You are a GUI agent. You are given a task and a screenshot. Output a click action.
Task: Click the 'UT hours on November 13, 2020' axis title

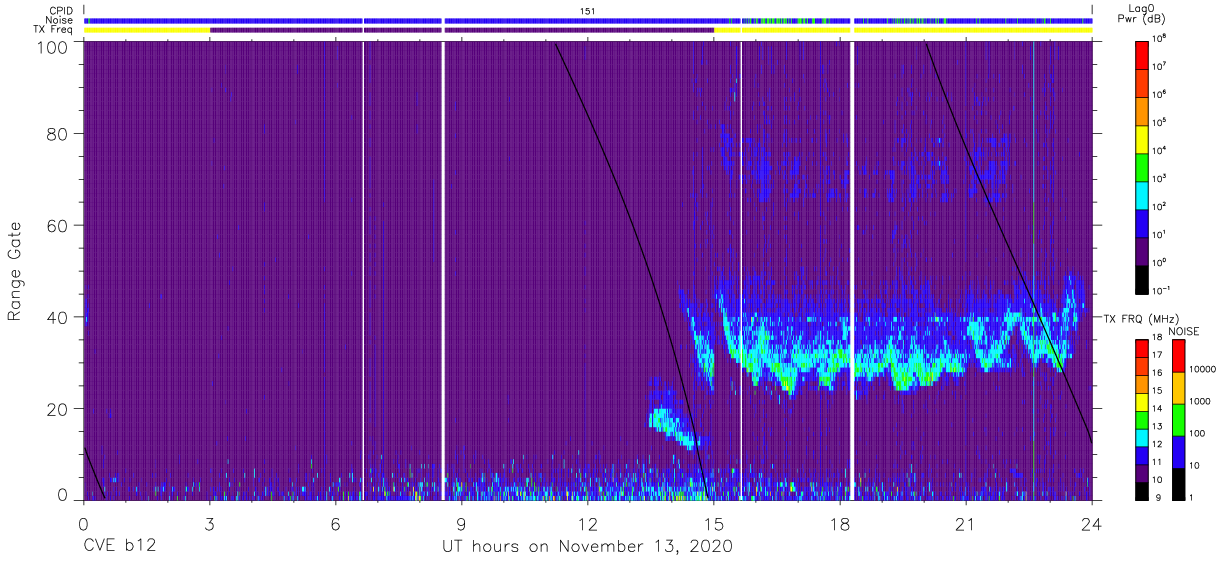click(x=587, y=547)
